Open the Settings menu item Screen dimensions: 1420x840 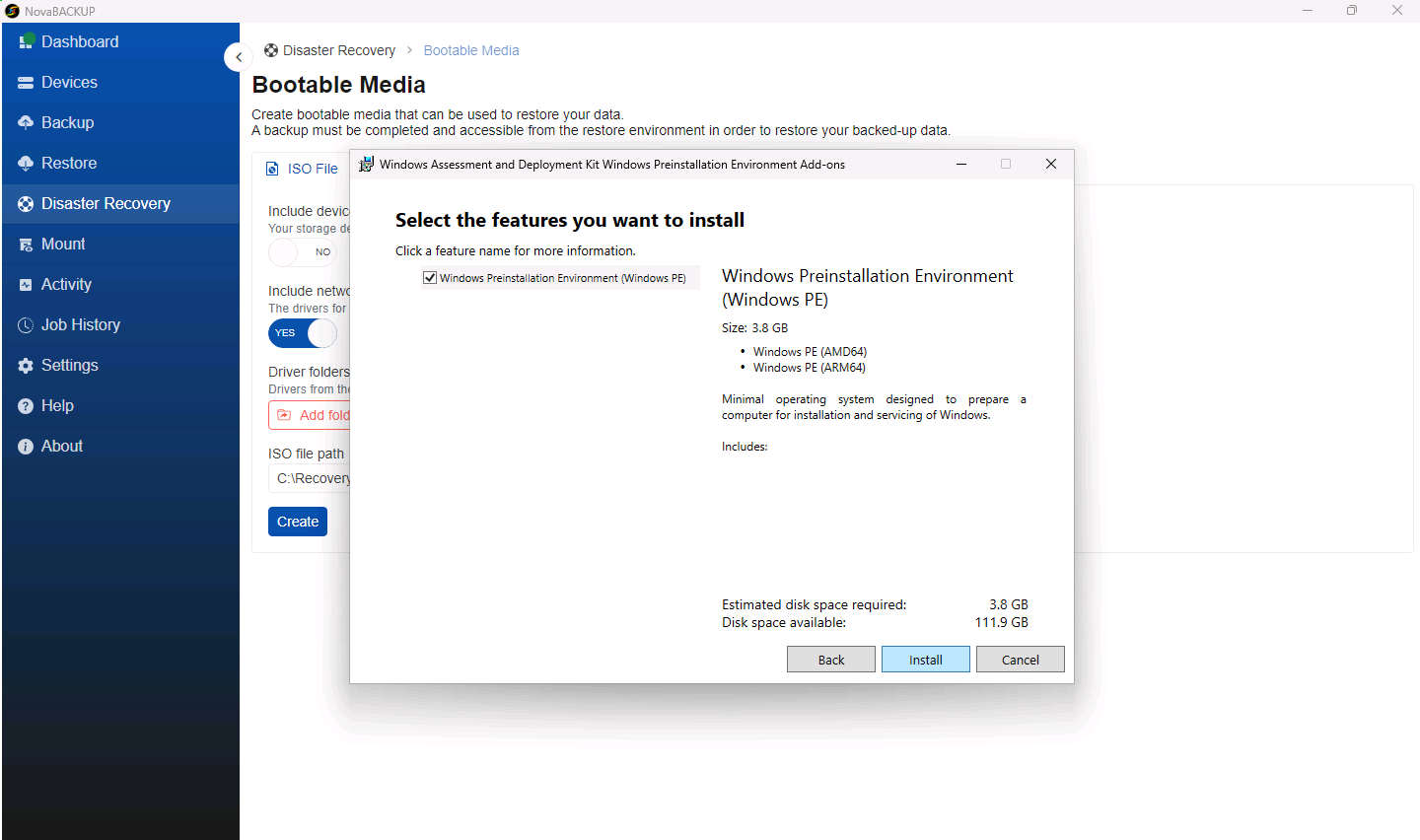click(x=120, y=366)
